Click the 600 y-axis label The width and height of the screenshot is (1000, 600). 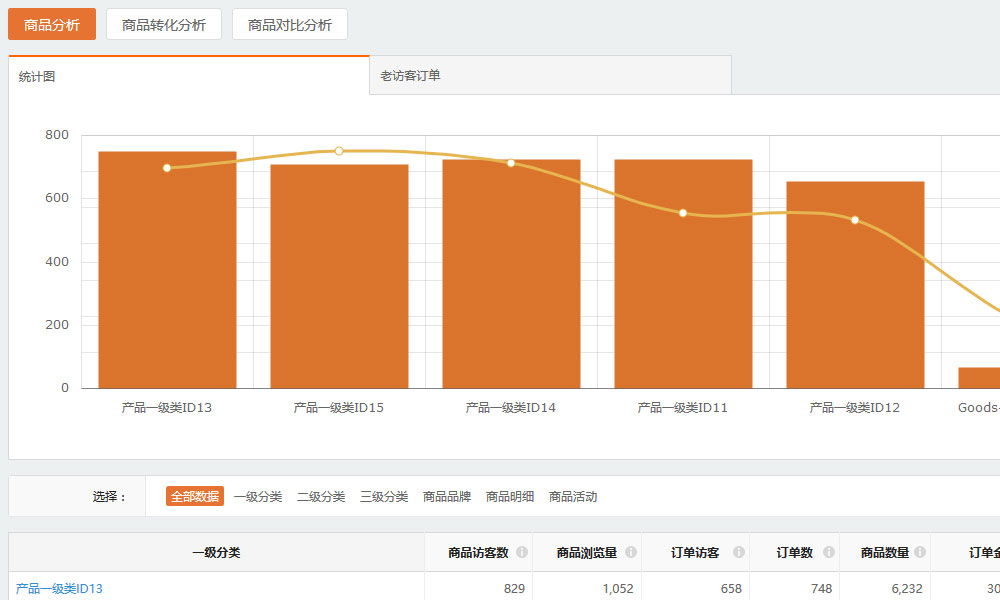pyautogui.click(x=57, y=198)
